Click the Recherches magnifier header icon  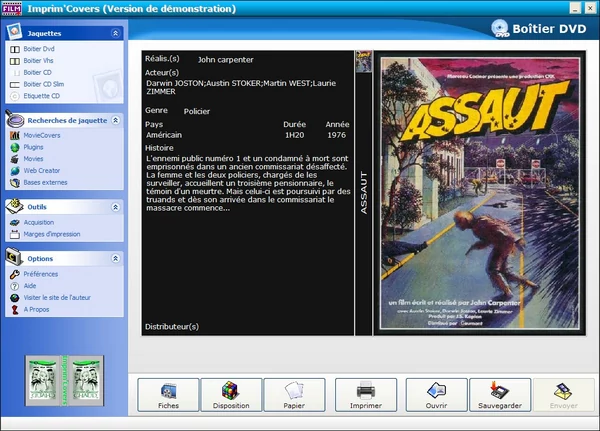(x=15, y=119)
